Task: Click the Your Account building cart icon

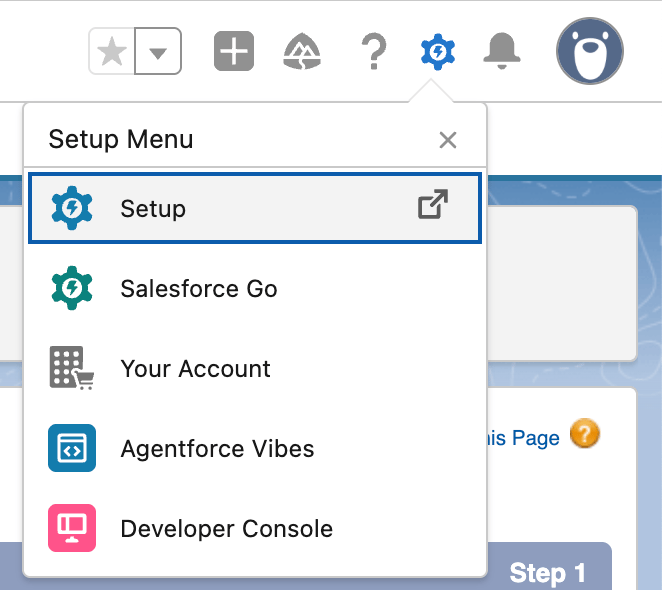Action: click(72, 368)
